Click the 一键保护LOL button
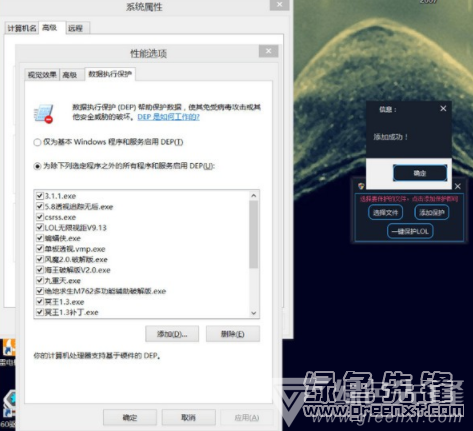Viewport: 473px width, 431px height. click(410, 231)
